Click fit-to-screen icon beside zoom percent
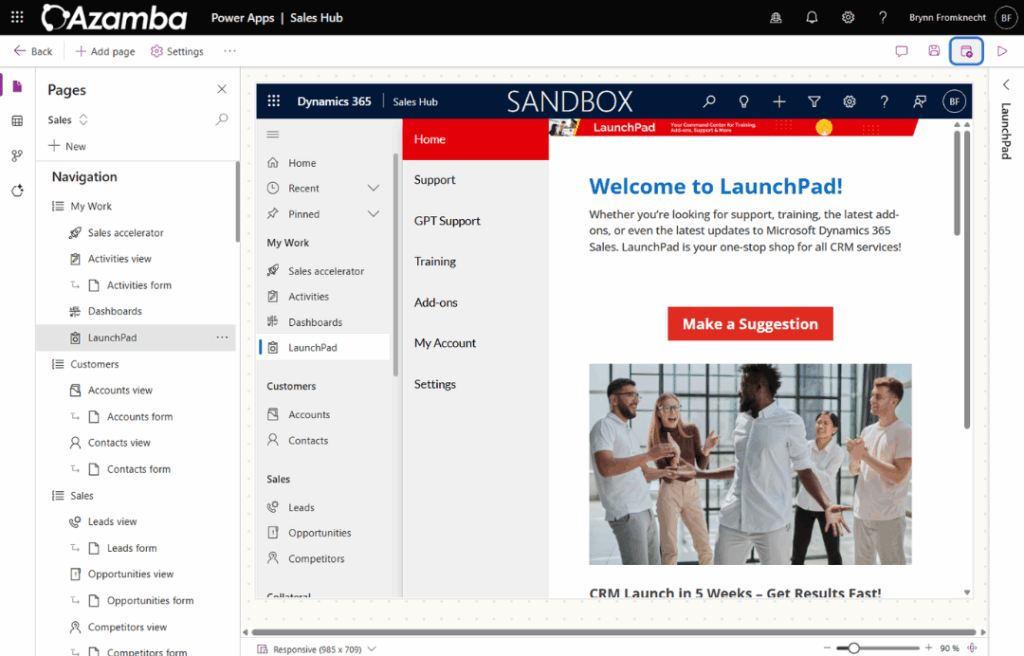Viewport: 1024px width, 656px height. 971,648
